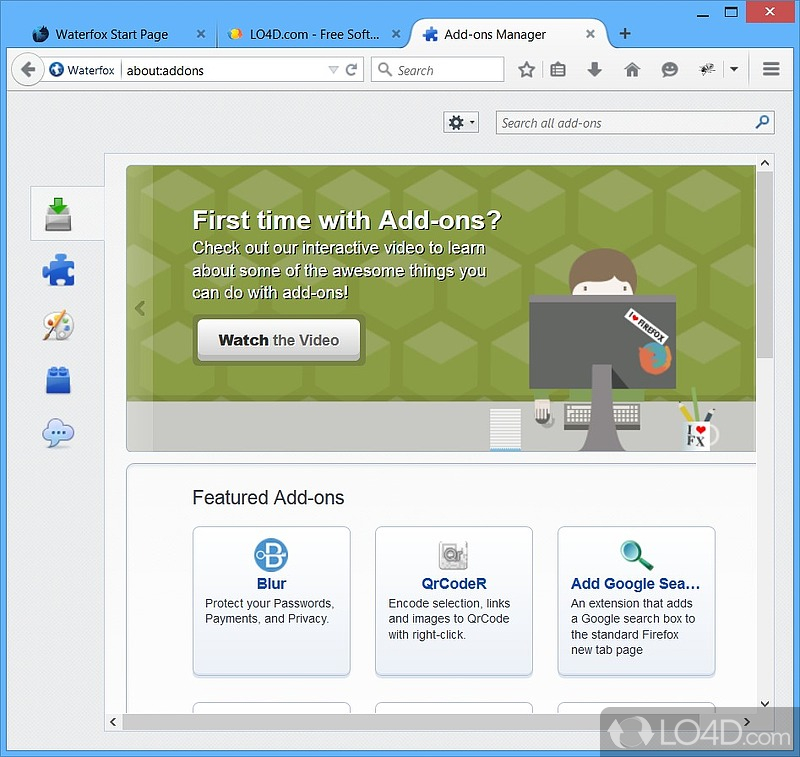Click the vertical scrollbar up arrow
The height and width of the screenshot is (757, 800).
coord(764,163)
